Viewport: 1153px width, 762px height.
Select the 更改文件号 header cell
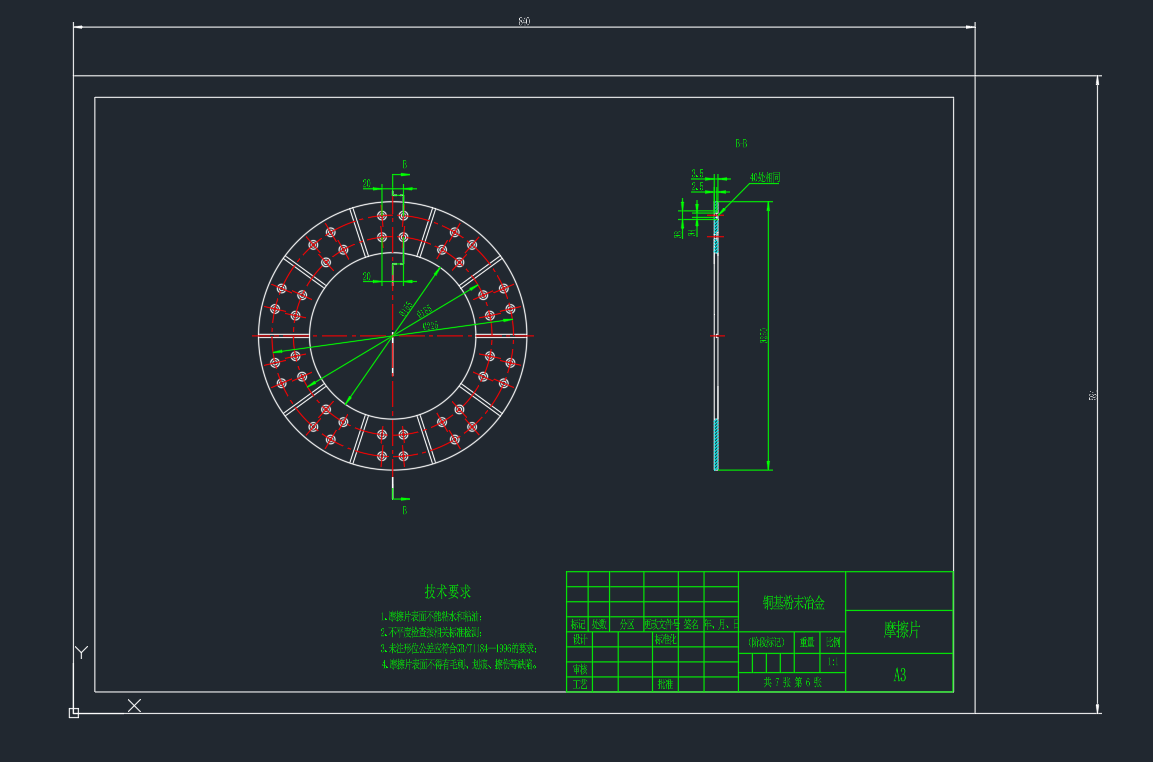point(661,624)
